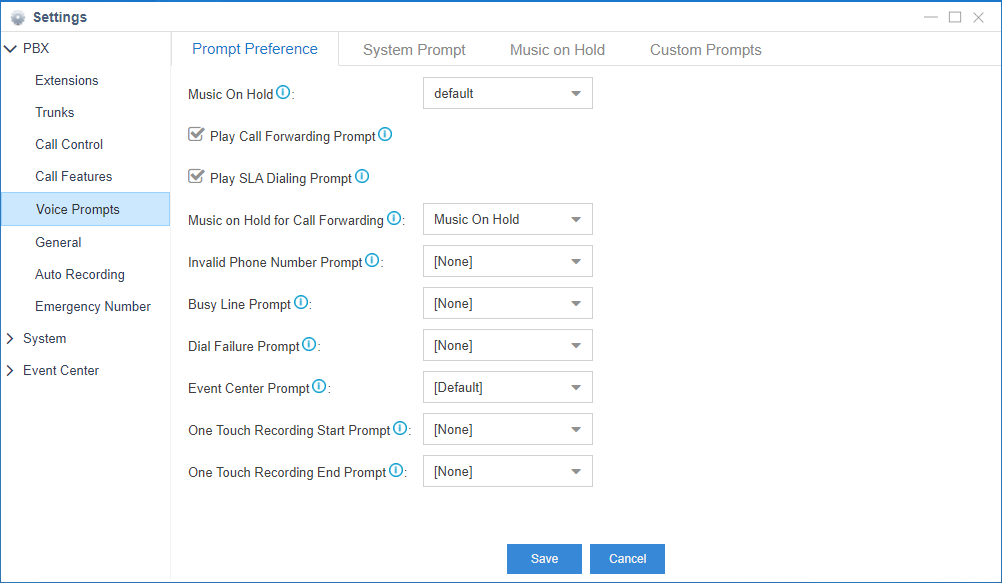Open the Event Center Prompt dropdown
The height and width of the screenshot is (583, 1002).
(507, 387)
